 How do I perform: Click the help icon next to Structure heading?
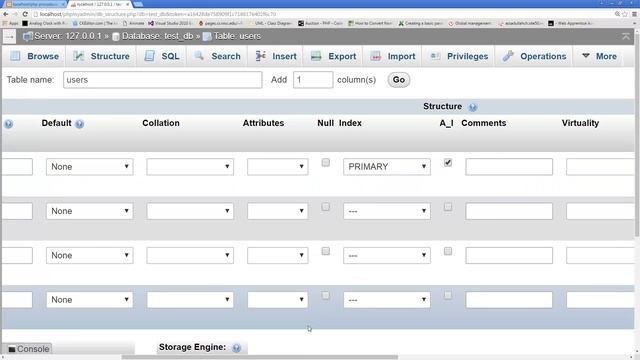point(473,107)
